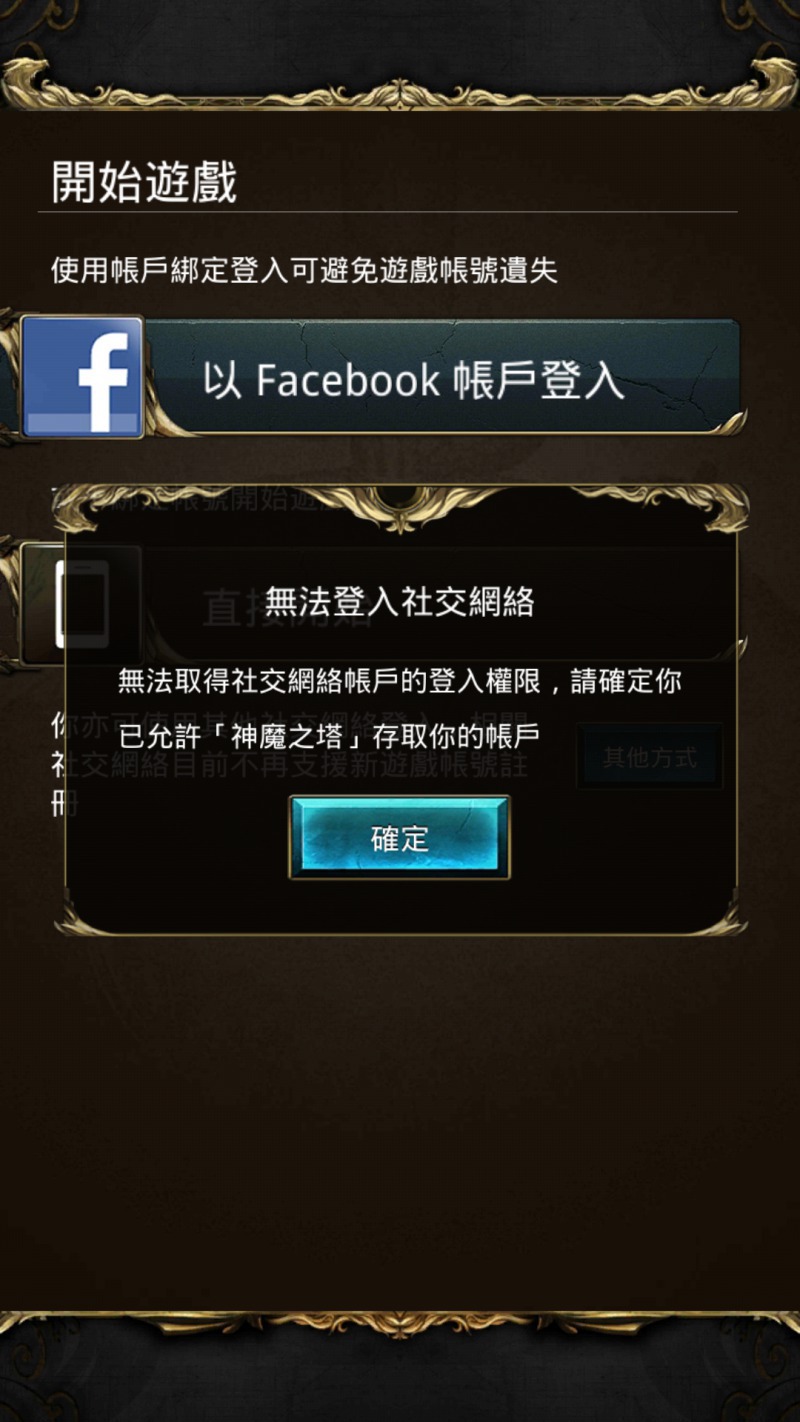Click the 開始遊戲 heading
Viewport: 800px width, 1422px height.
144,182
